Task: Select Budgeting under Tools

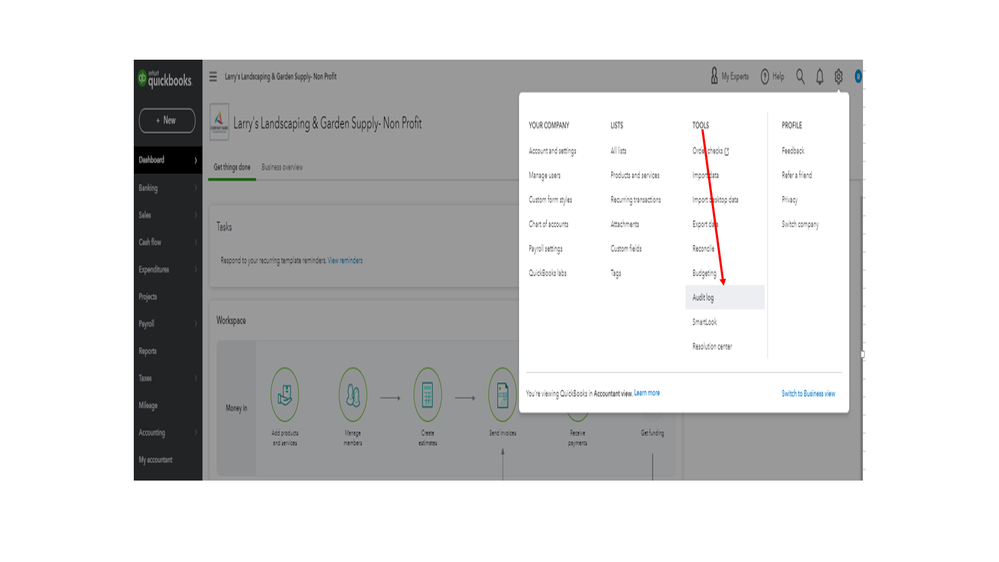Action: pos(705,273)
